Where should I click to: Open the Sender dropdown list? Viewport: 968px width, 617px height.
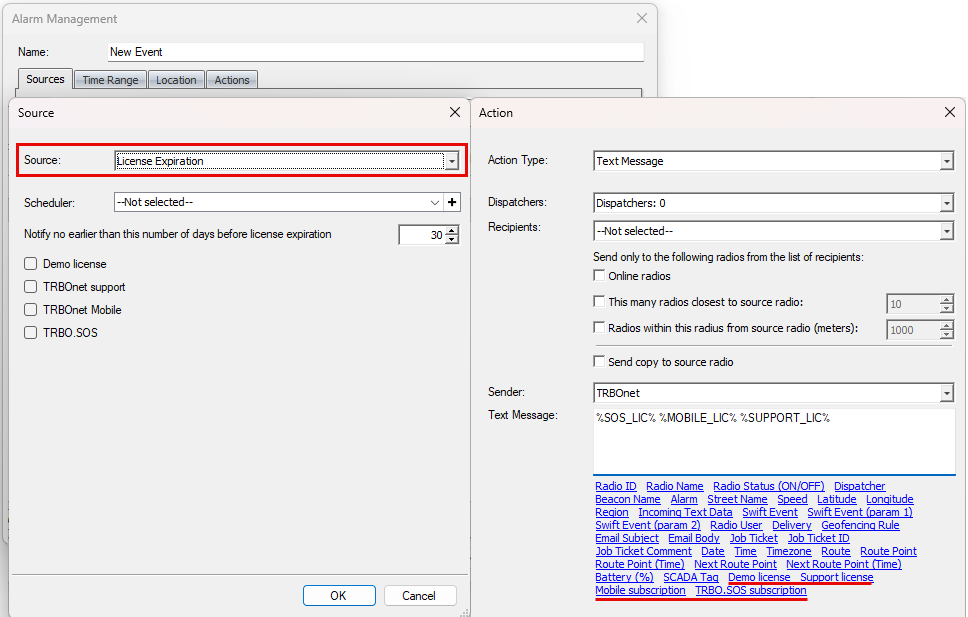click(946, 394)
